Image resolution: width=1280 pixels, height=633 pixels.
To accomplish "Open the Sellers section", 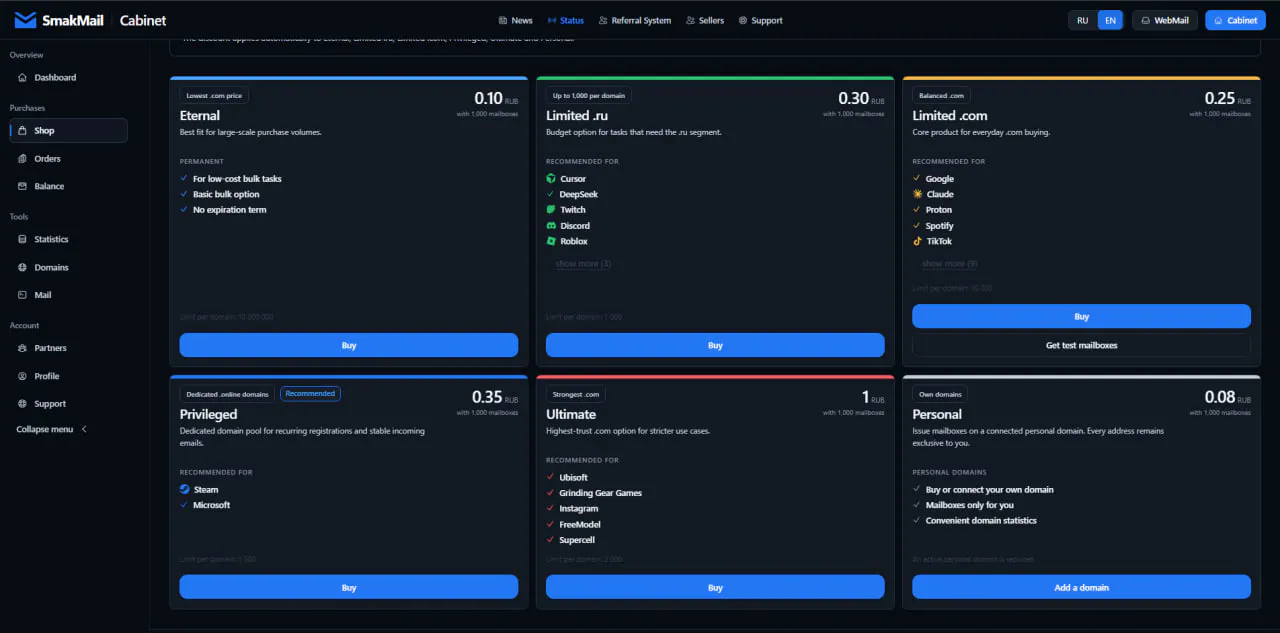I will [x=705, y=20].
